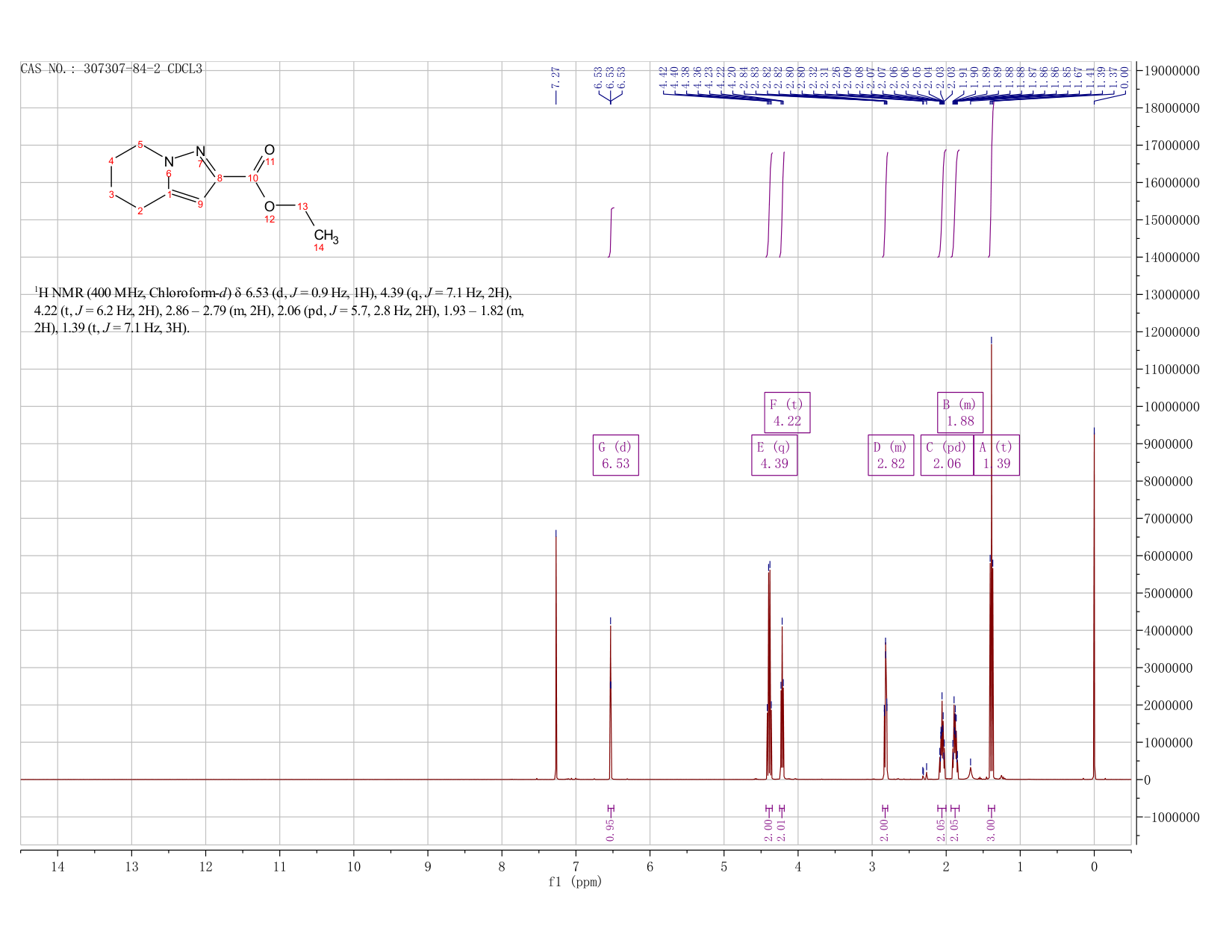Click the integral value 3.00
The image size is (1232, 952).
[992, 830]
